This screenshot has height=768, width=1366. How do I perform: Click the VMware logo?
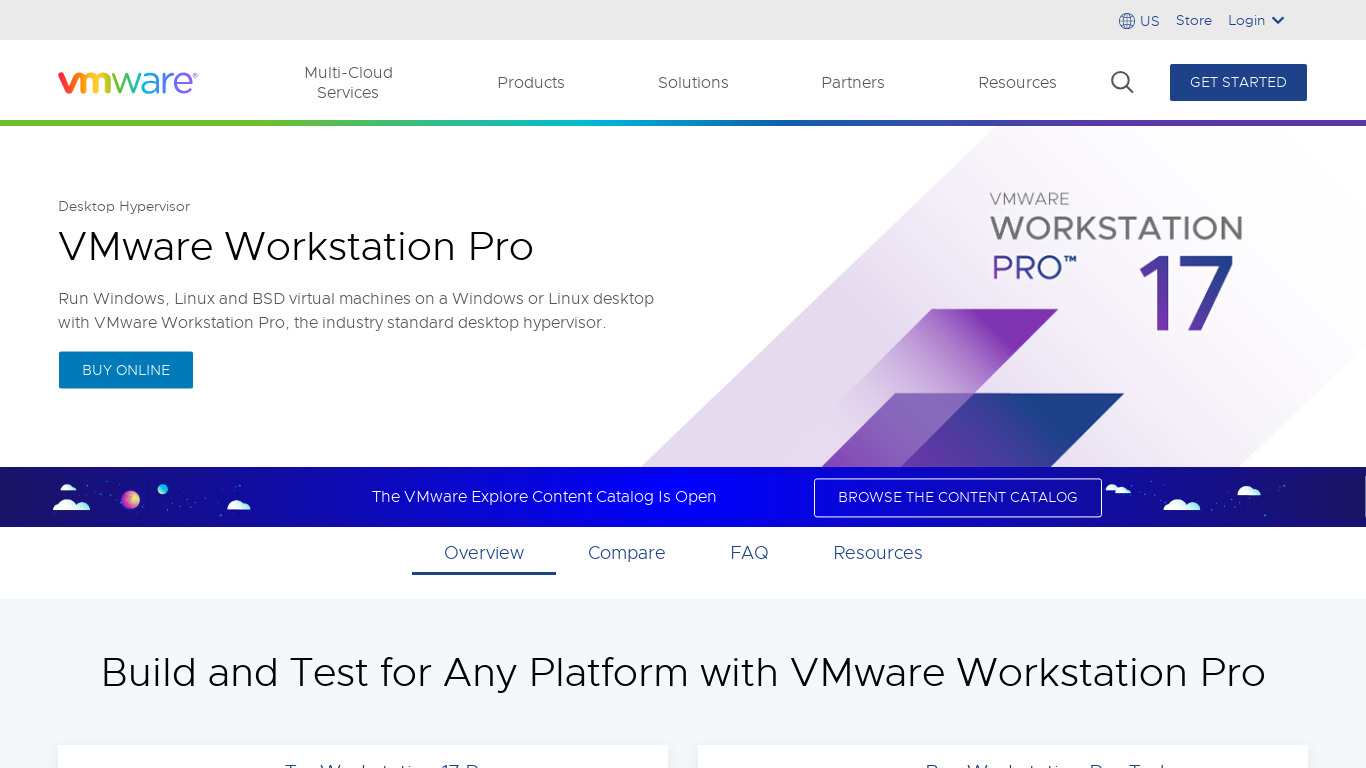(x=128, y=82)
